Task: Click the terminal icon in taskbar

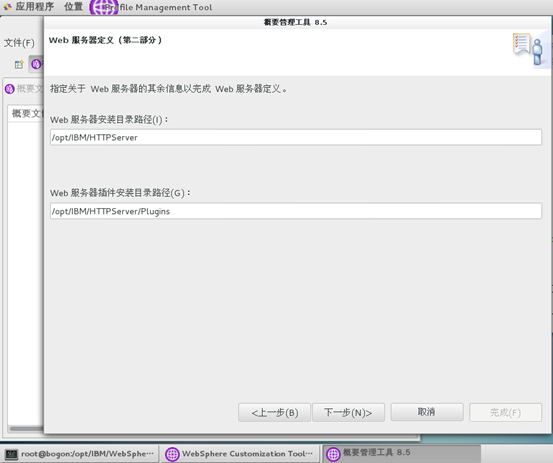Action: pos(11,454)
